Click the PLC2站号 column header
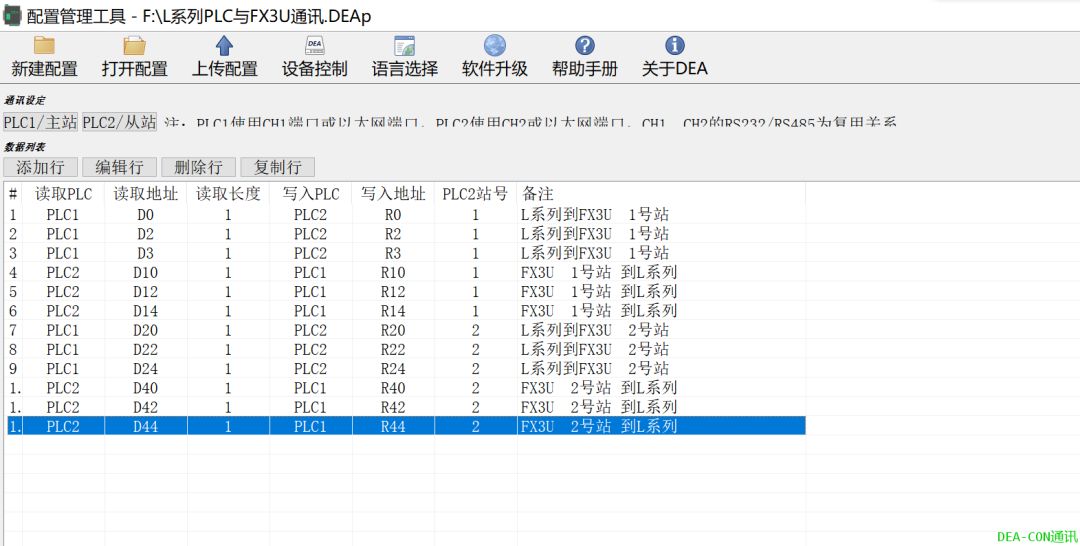1080x546 pixels. [x=476, y=194]
